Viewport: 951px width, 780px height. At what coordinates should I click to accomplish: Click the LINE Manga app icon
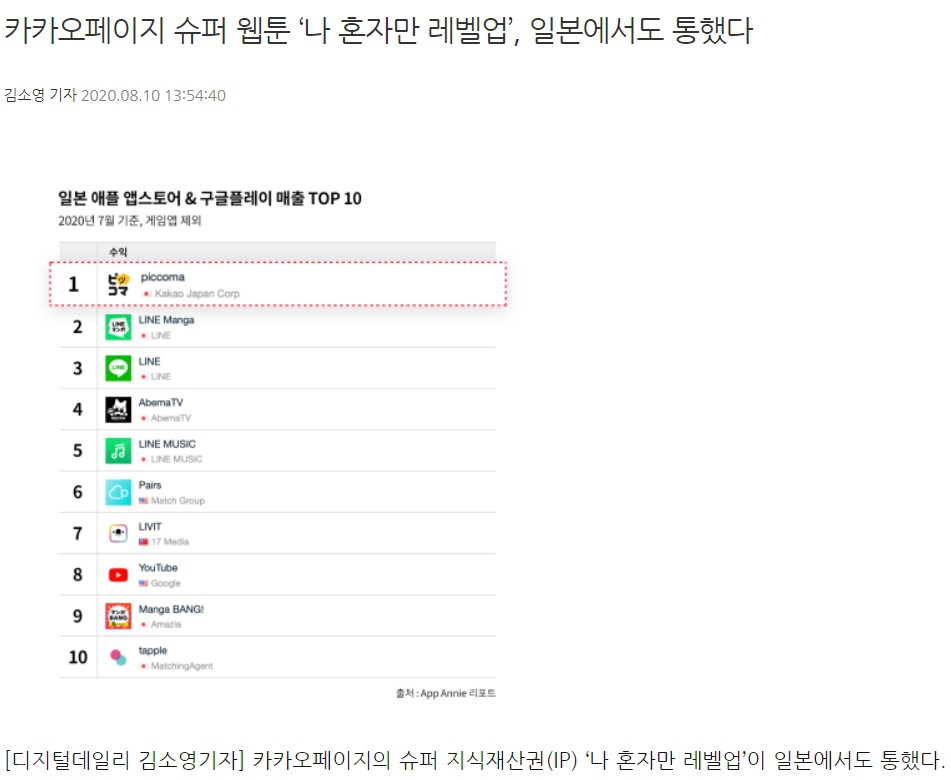[x=118, y=327]
